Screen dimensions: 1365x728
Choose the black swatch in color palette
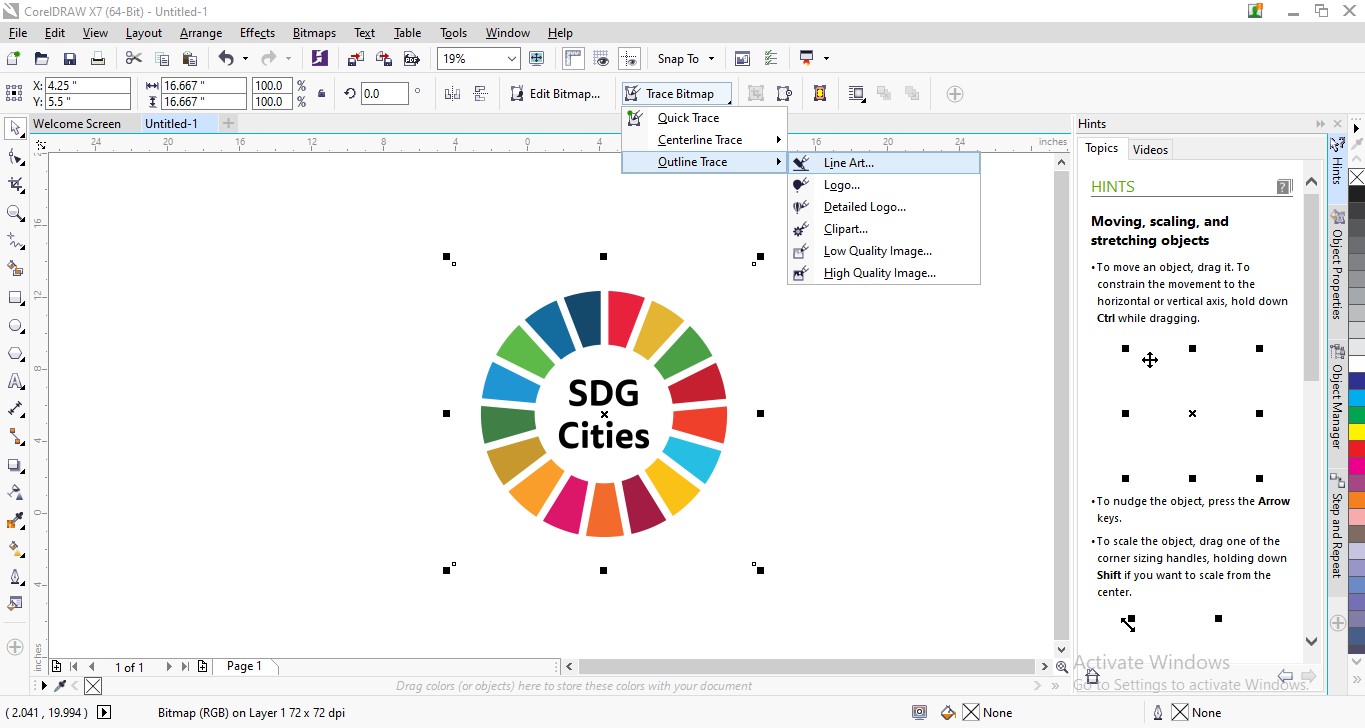(x=1356, y=194)
